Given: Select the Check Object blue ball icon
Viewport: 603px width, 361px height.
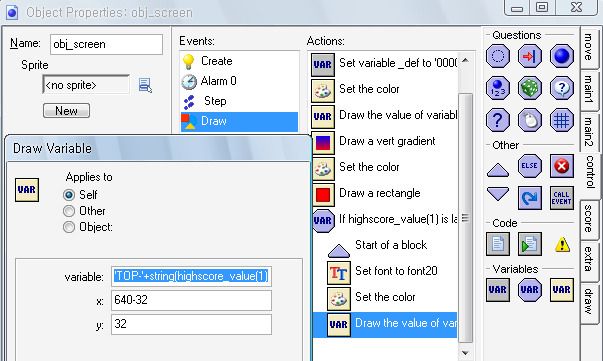Looking at the screenshot, I should 561,56.
